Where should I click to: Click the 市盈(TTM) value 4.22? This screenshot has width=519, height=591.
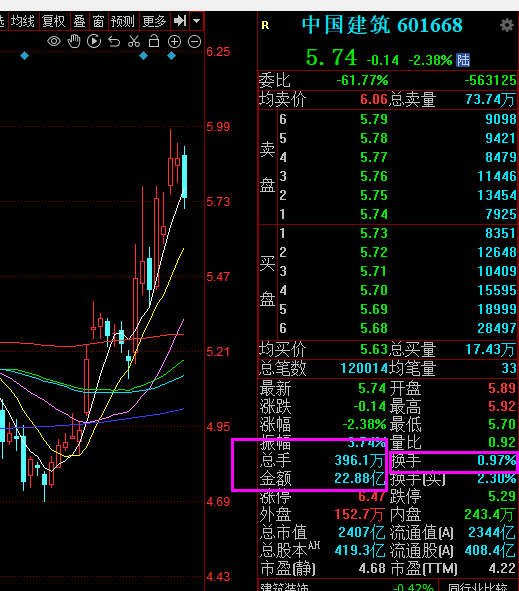pyautogui.click(x=502, y=568)
